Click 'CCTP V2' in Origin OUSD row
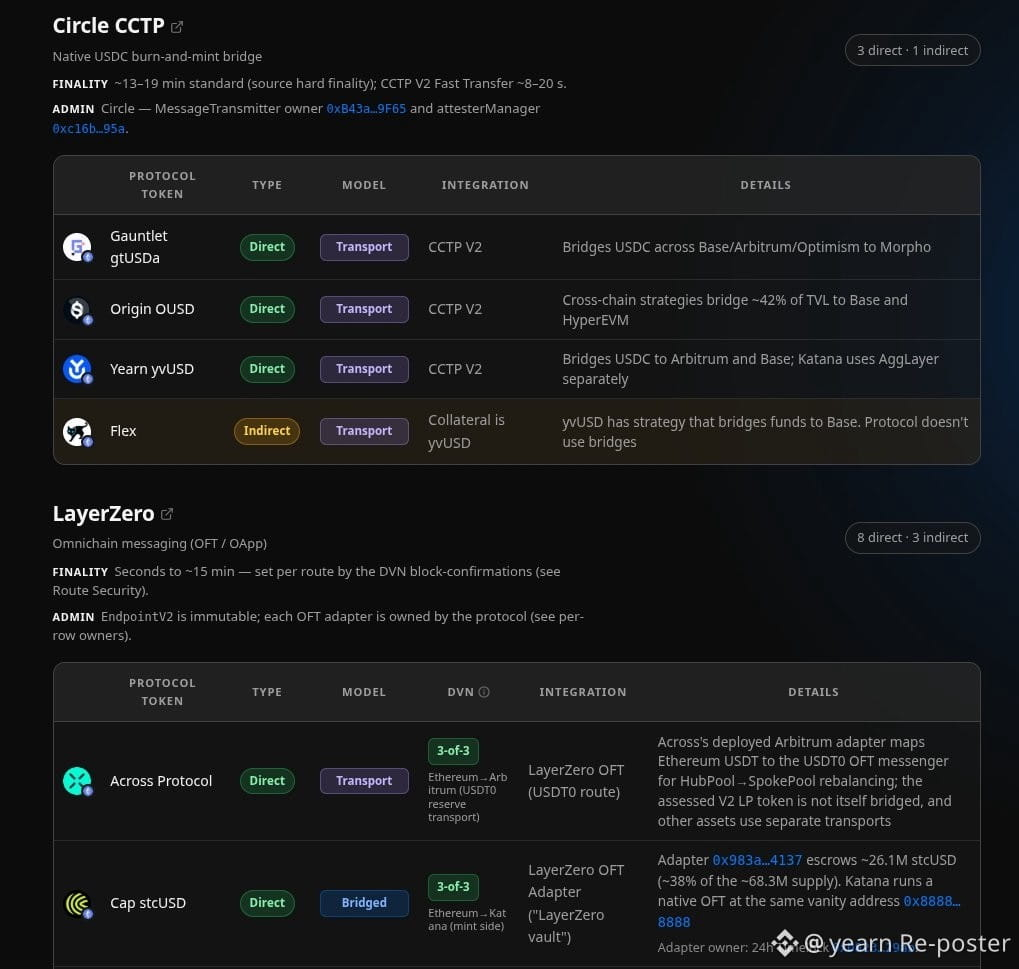 [455, 309]
